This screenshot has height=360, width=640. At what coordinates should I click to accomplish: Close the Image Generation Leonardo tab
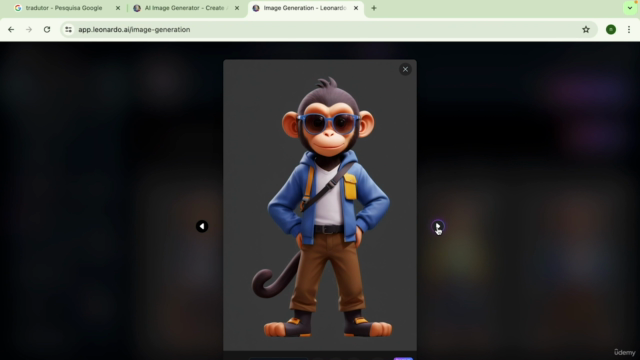point(356,8)
